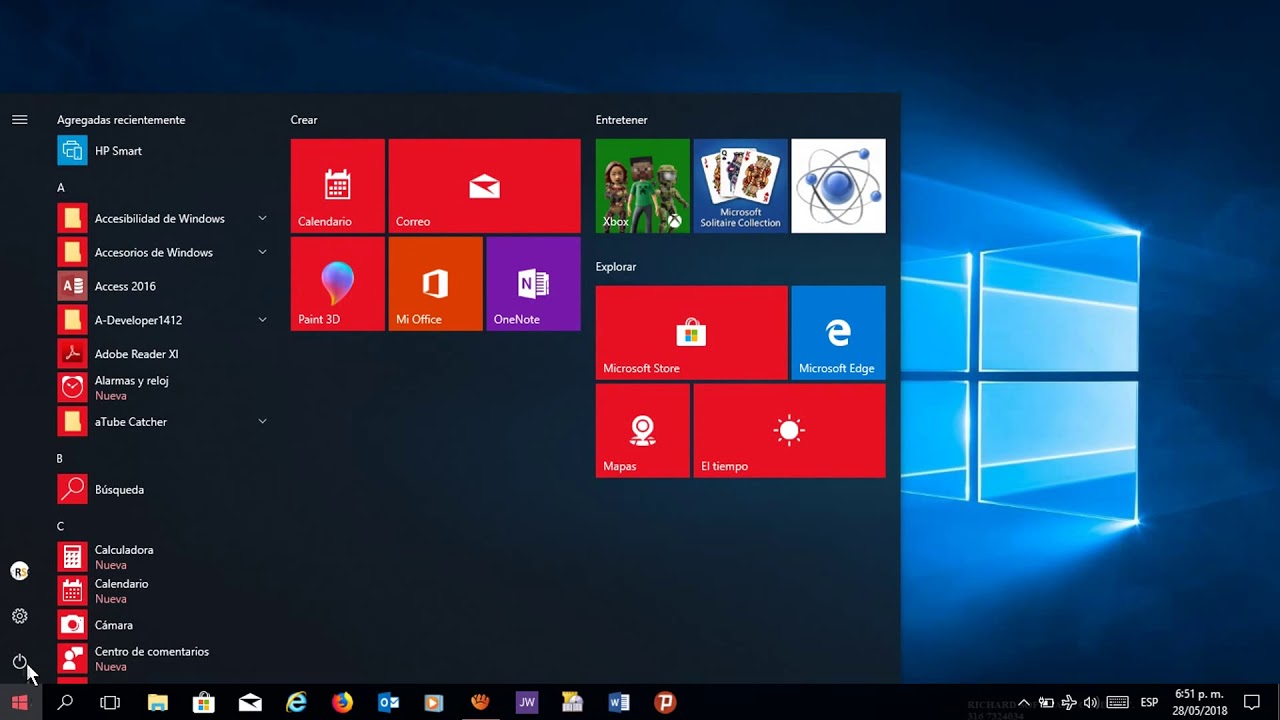Image resolution: width=1280 pixels, height=720 pixels.
Task: Click the touch keyboard tray icon
Action: [1118, 702]
